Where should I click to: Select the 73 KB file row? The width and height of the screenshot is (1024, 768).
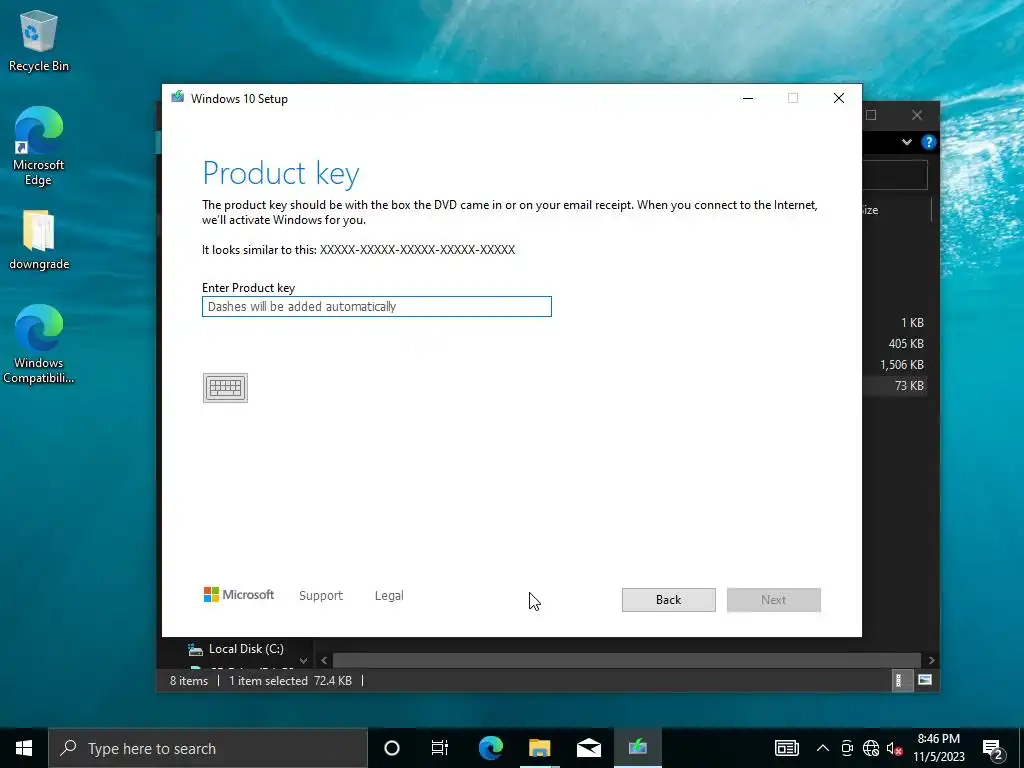click(x=895, y=386)
